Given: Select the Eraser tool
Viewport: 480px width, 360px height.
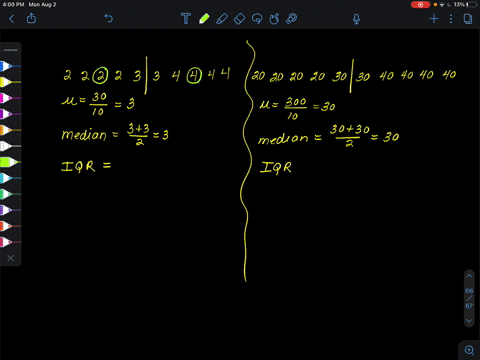Looking at the screenshot, I should [240, 19].
